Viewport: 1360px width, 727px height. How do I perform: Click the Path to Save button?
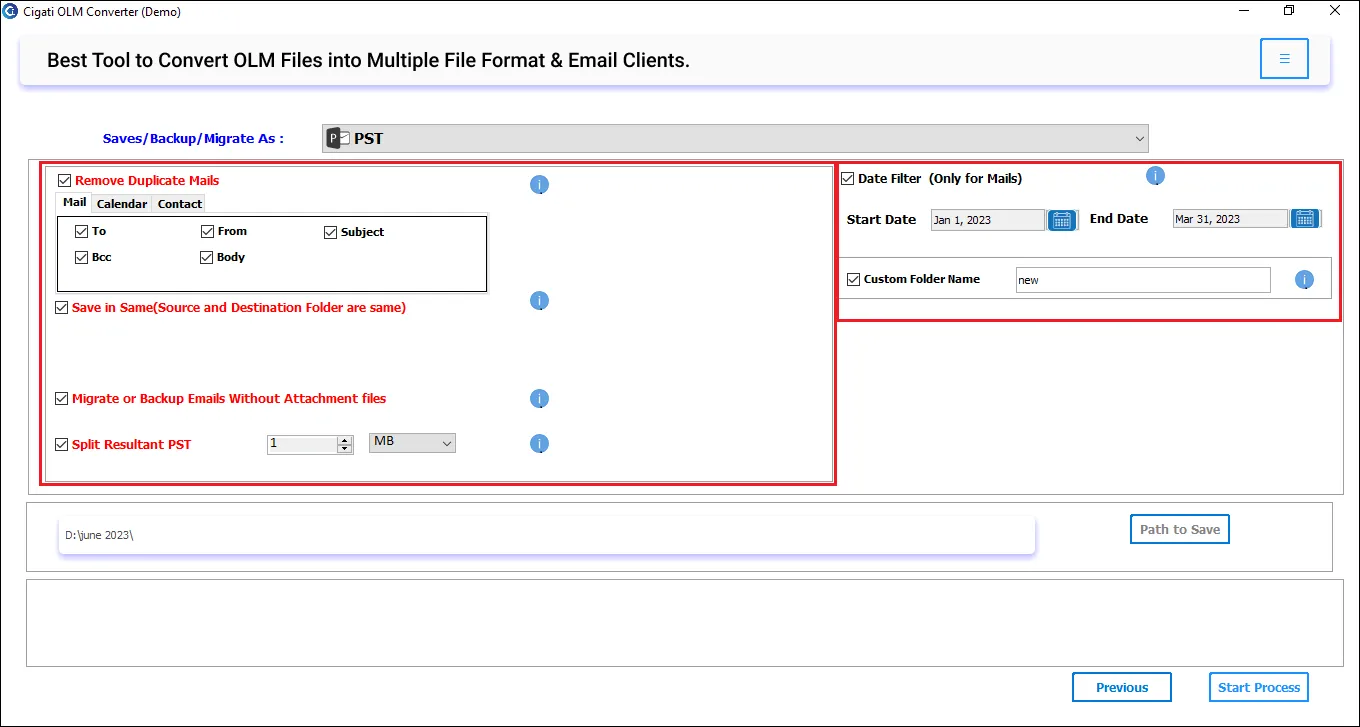pos(1180,529)
